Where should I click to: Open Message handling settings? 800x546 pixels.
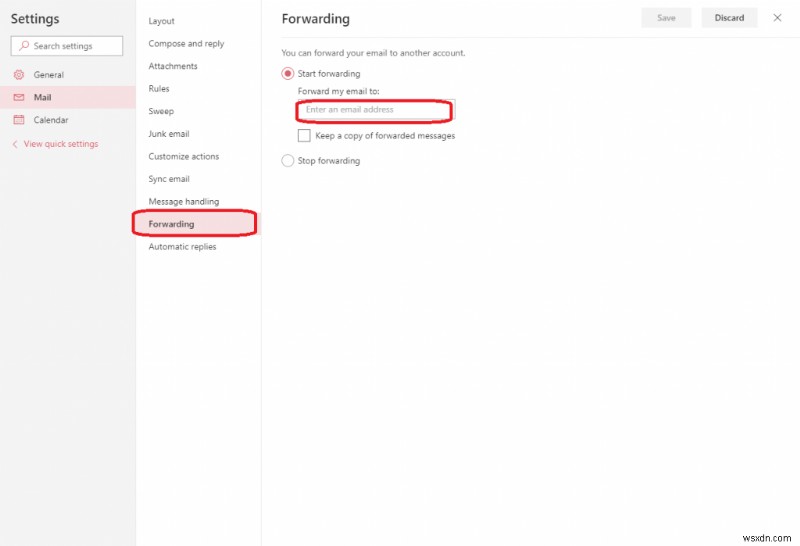tap(184, 201)
